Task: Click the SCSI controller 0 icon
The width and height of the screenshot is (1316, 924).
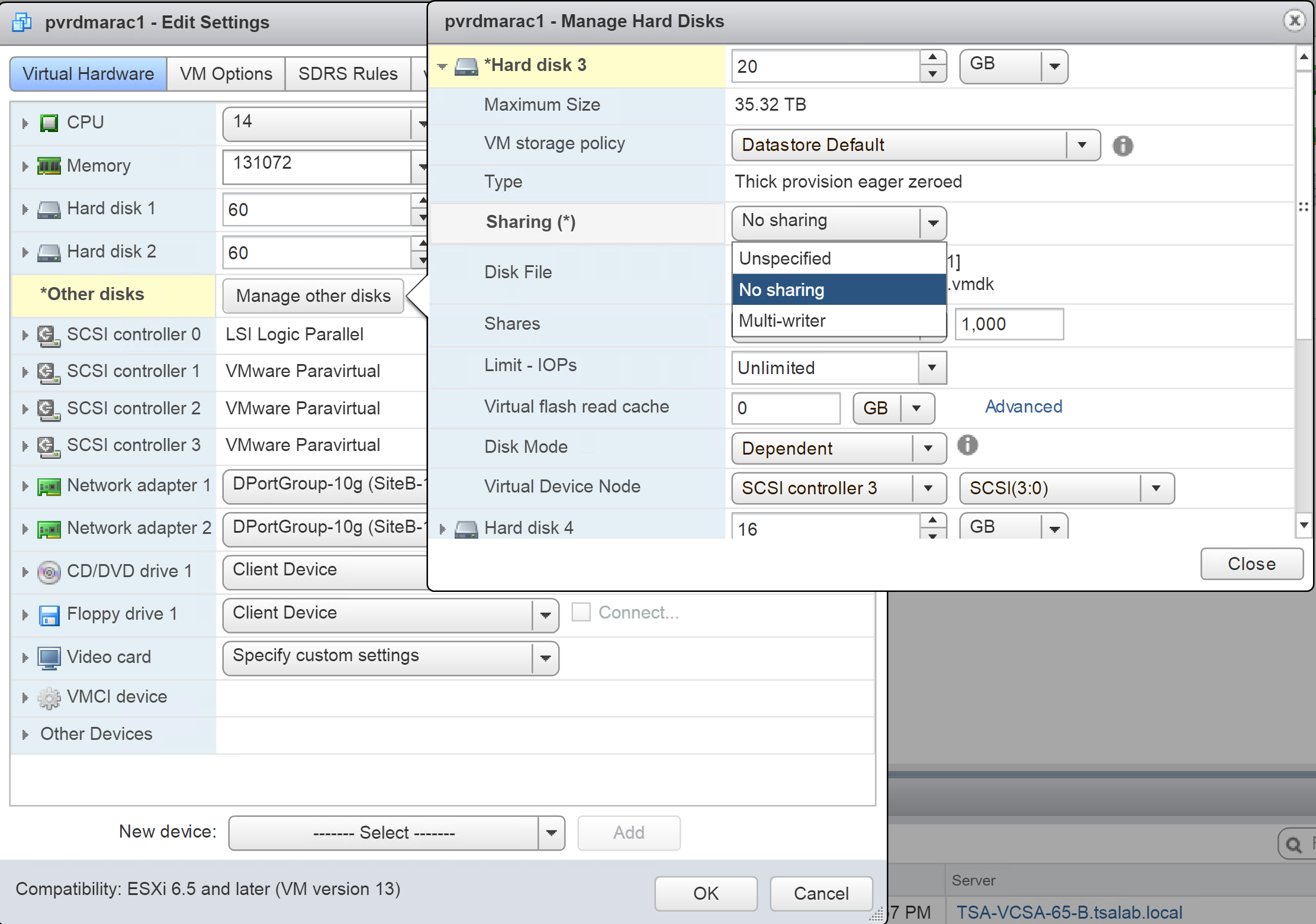Action: click(49, 336)
